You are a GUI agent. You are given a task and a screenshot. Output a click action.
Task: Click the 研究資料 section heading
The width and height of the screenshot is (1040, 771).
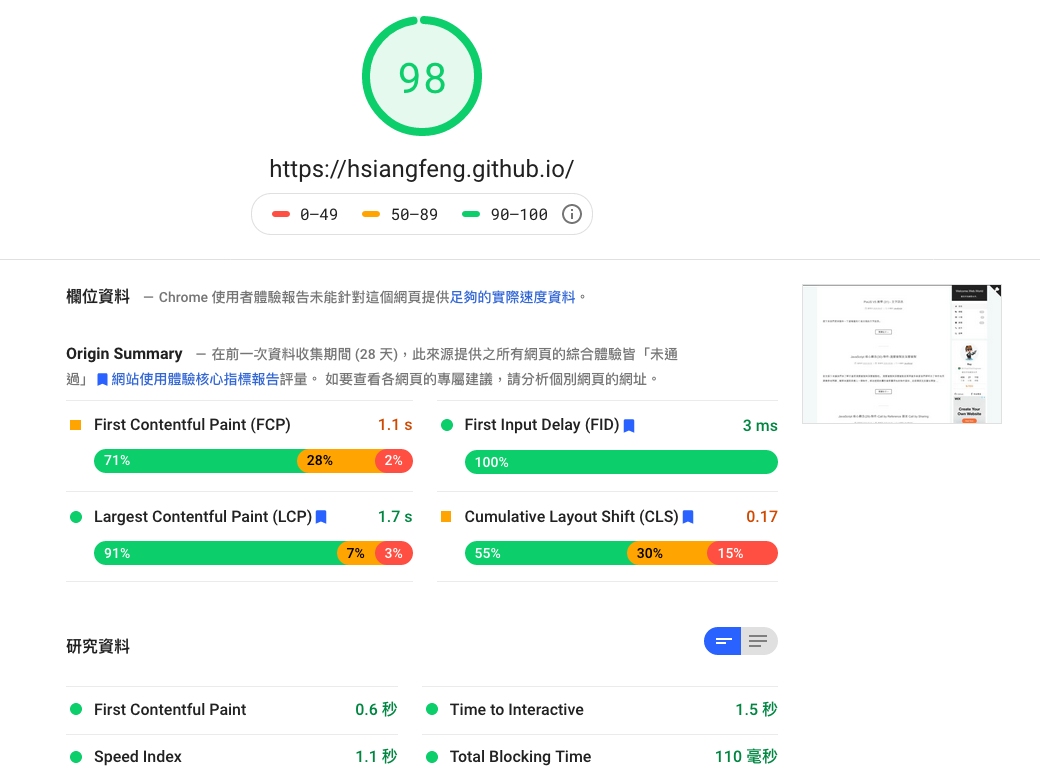coord(98,646)
